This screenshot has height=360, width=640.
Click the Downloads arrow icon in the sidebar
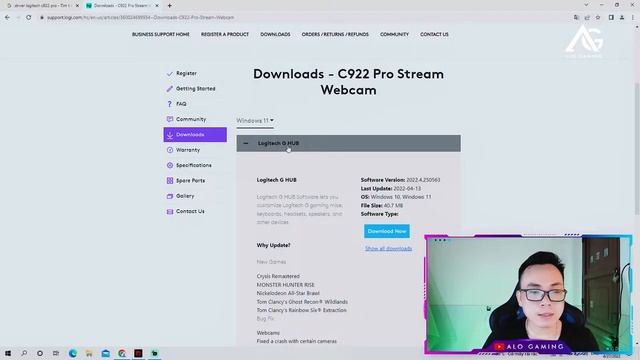coord(170,135)
